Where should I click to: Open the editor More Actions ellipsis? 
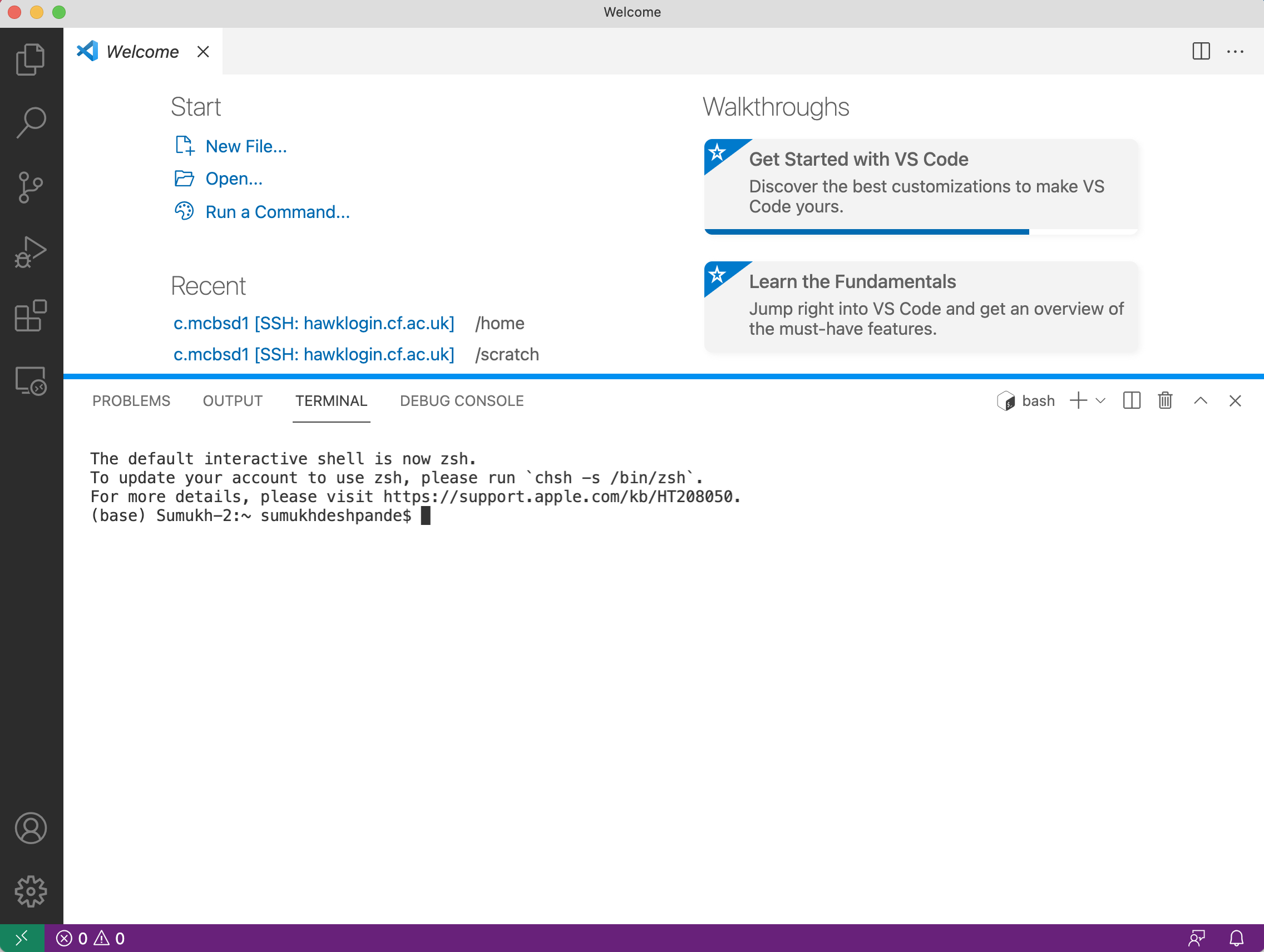[x=1236, y=51]
